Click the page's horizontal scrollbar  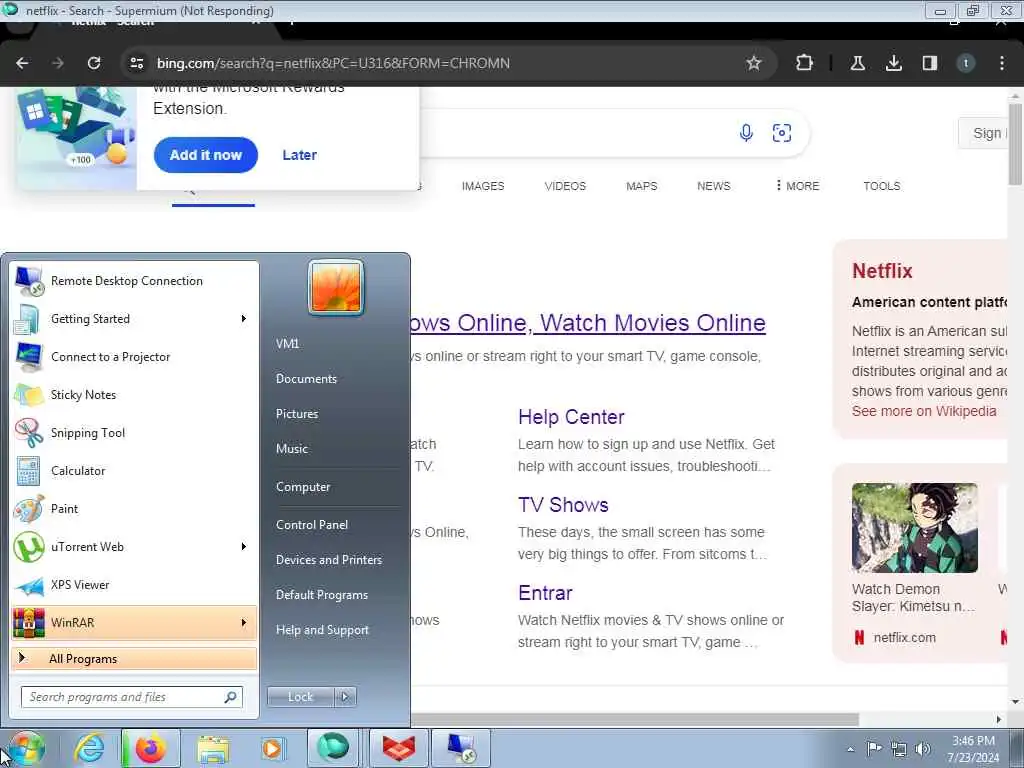[633, 719]
